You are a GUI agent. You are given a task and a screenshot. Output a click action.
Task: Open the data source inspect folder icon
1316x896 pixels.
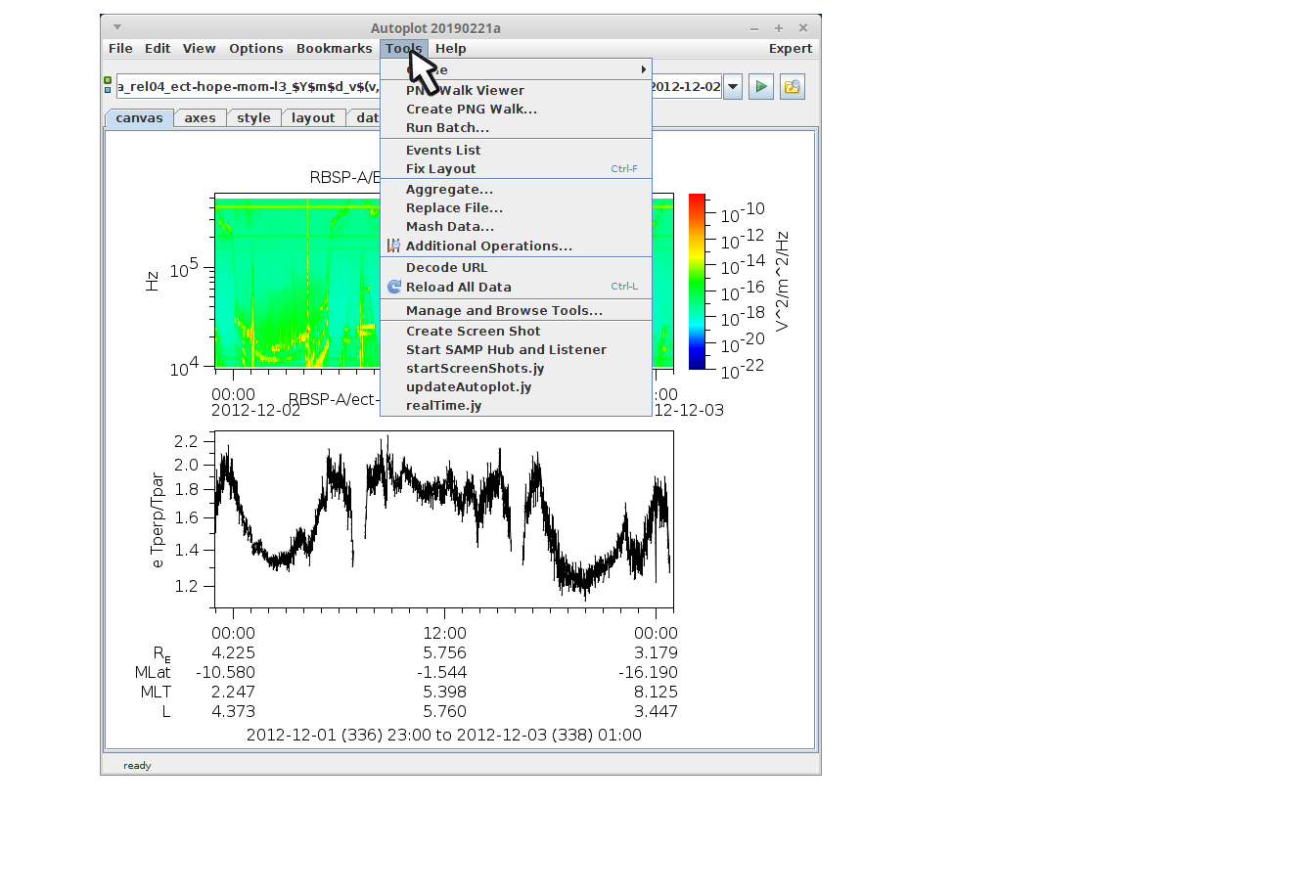click(x=792, y=87)
